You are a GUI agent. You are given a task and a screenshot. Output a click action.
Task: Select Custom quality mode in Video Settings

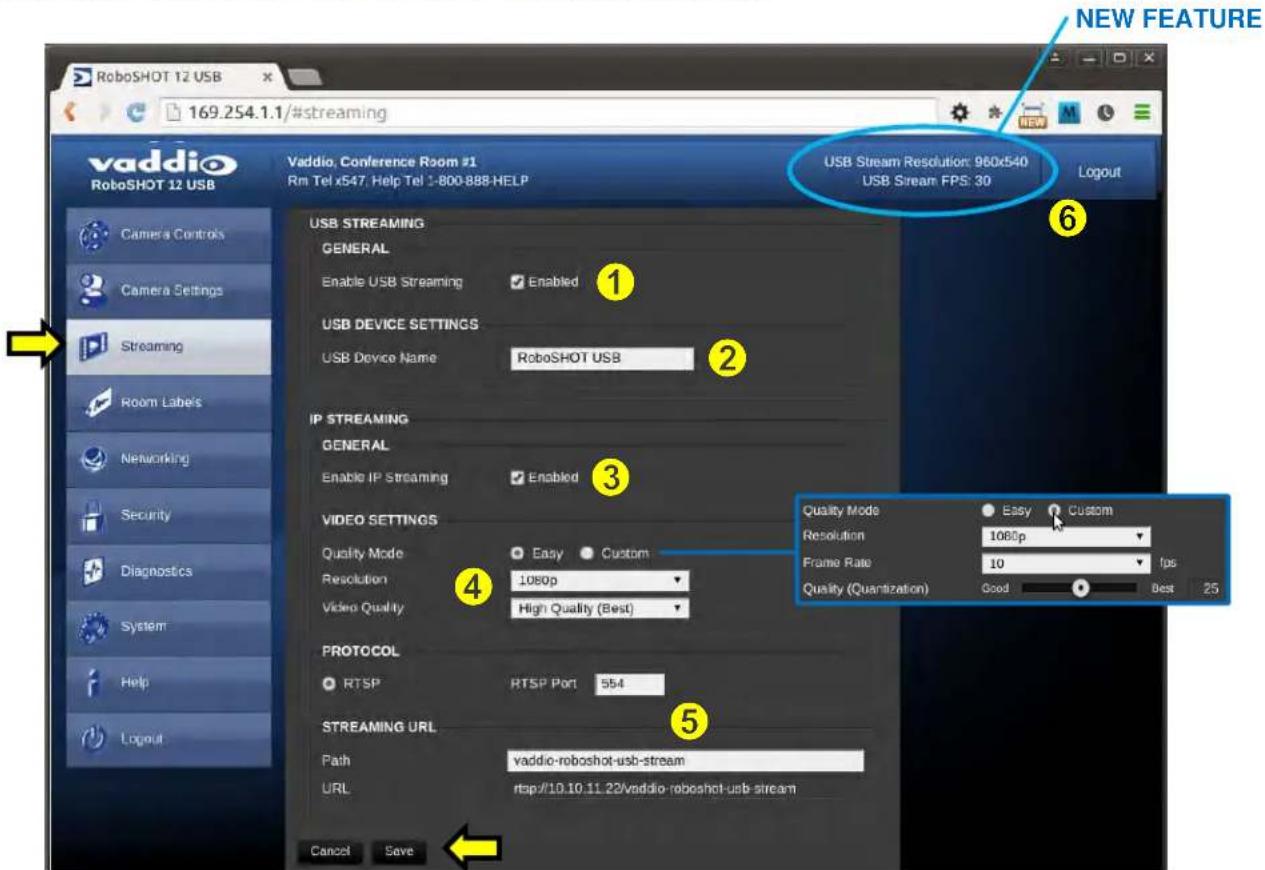(x=585, y=553)
